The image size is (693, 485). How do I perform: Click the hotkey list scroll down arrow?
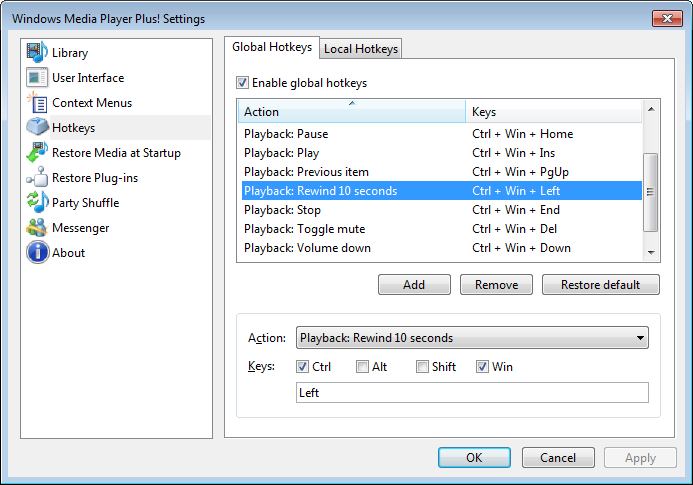[651, 252]
